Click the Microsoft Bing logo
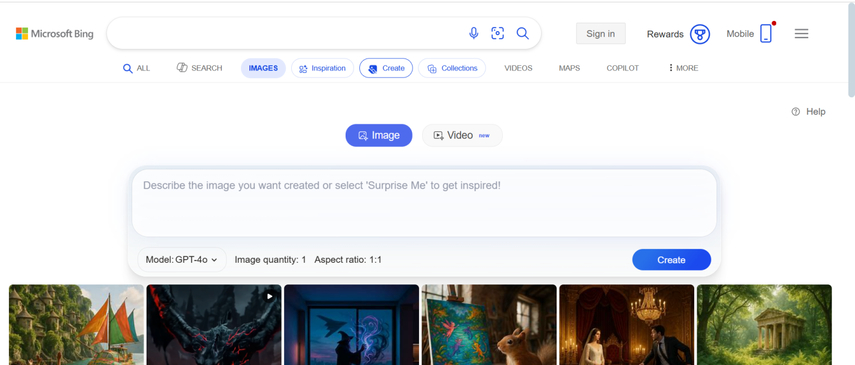This screenshot has height=365, width=855. [55, 34]
